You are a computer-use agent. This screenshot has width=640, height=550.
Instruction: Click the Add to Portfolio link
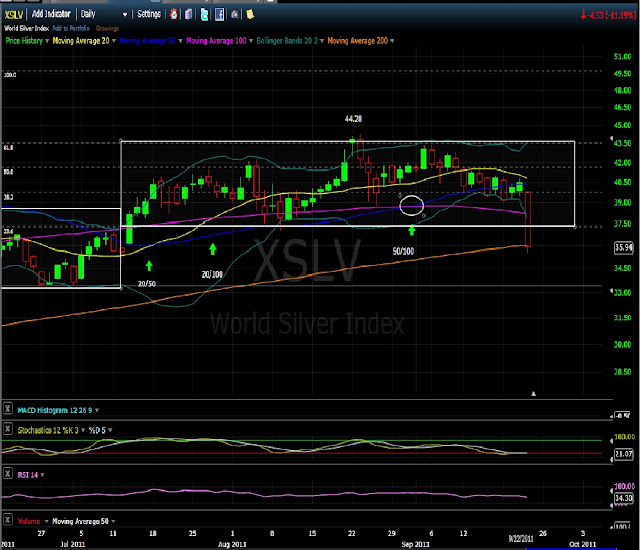71,28
